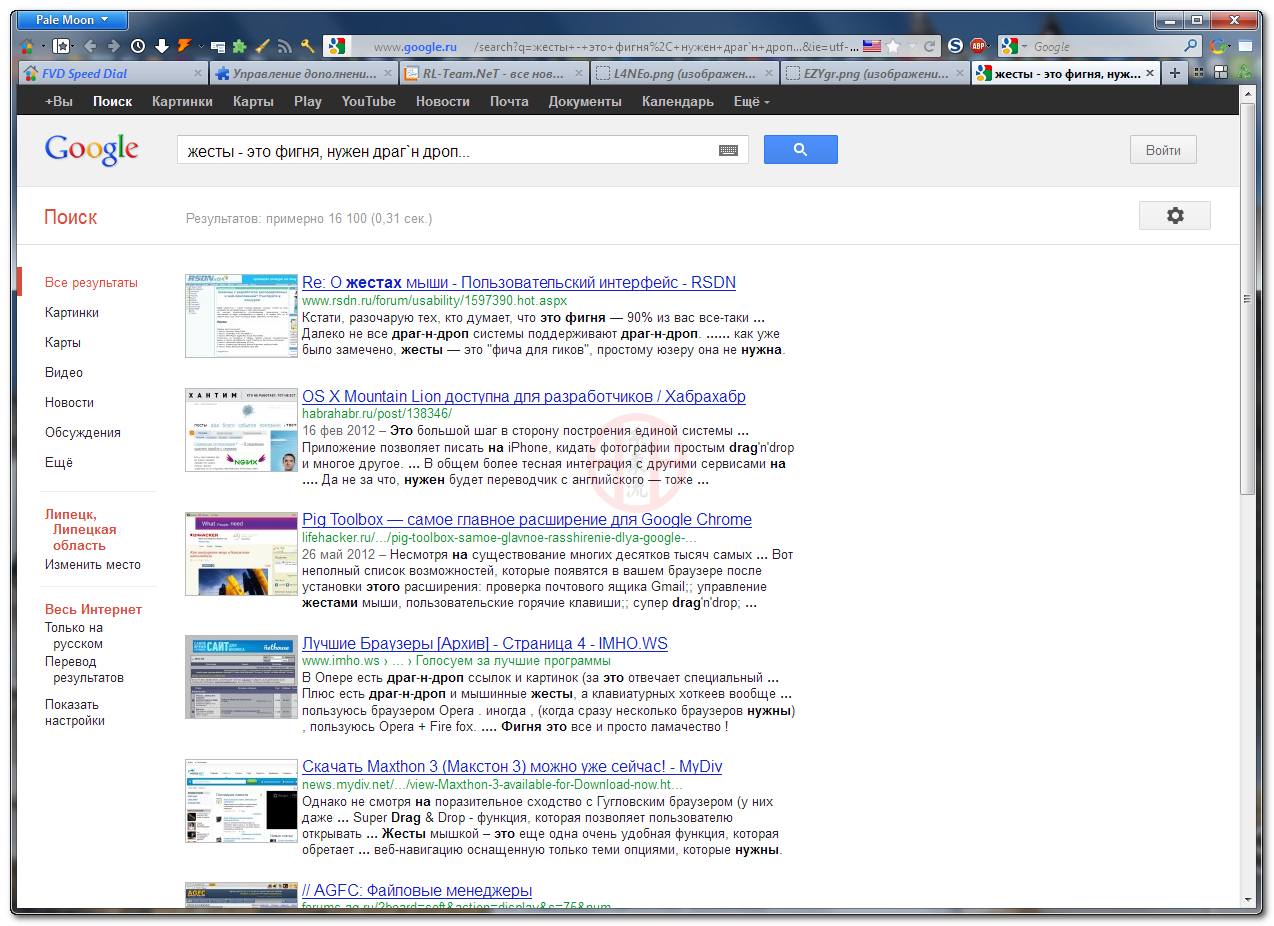Click the tab groups panel icon before the recycle icon

coord(1221,73)
